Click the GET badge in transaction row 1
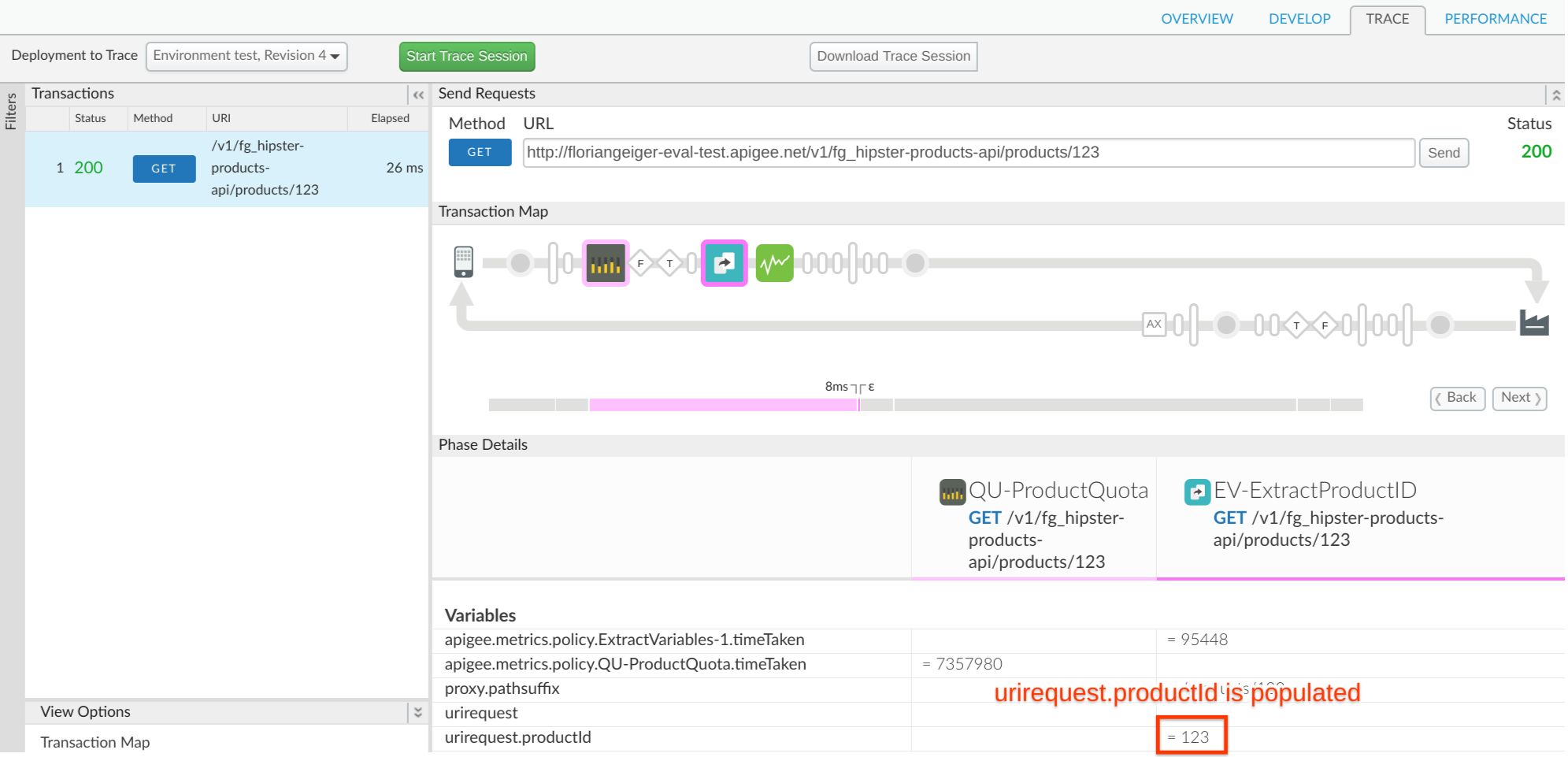 click(x=164, y=169)
